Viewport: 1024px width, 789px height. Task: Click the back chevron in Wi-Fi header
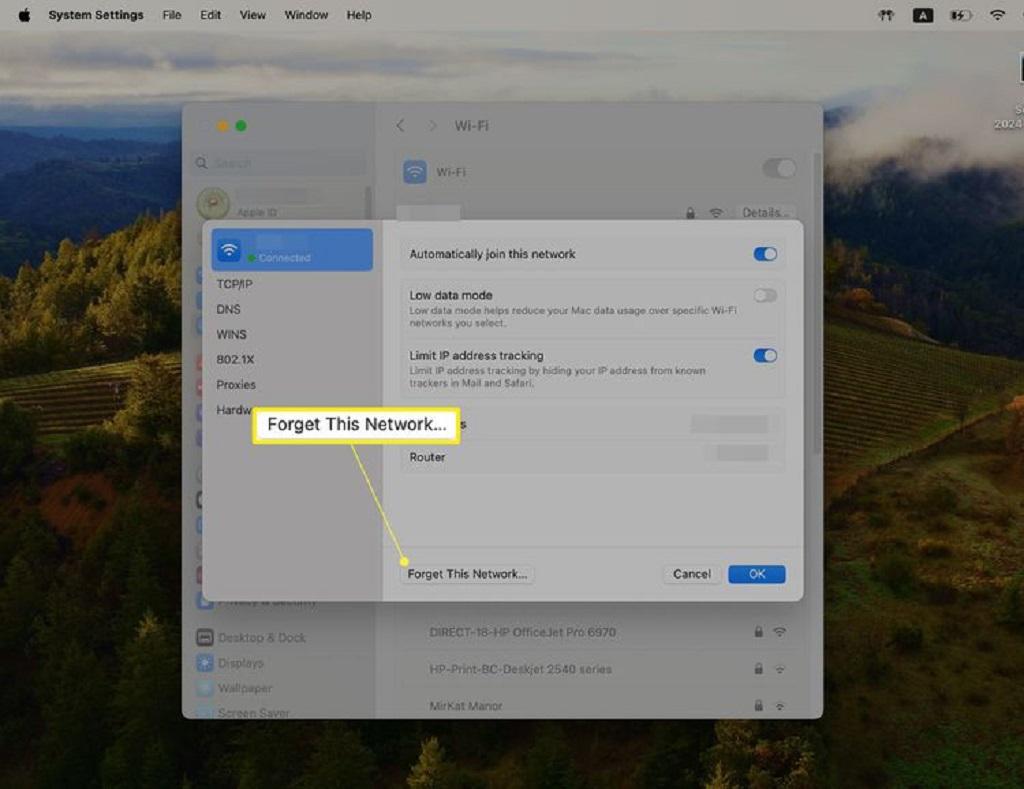400,125
